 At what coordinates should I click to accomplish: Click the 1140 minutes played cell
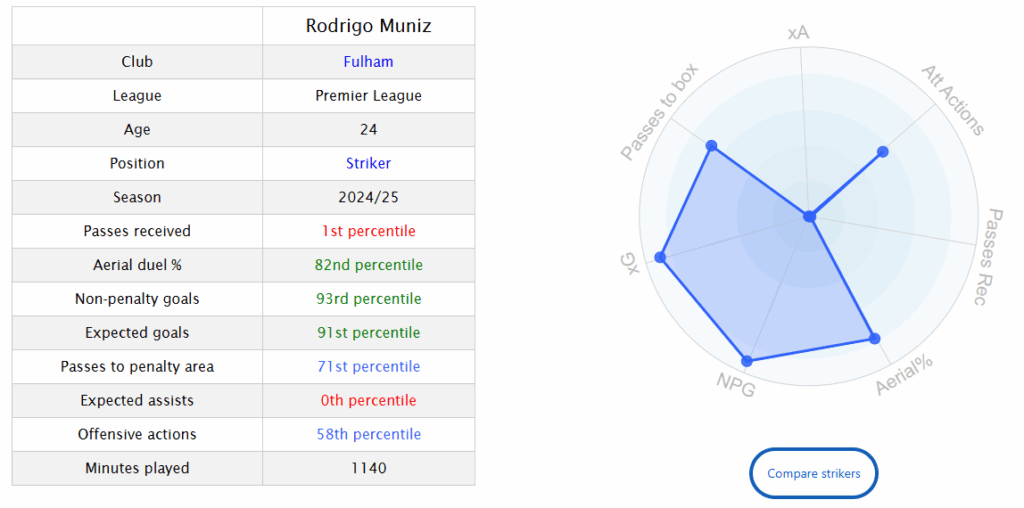click(368, 468)
